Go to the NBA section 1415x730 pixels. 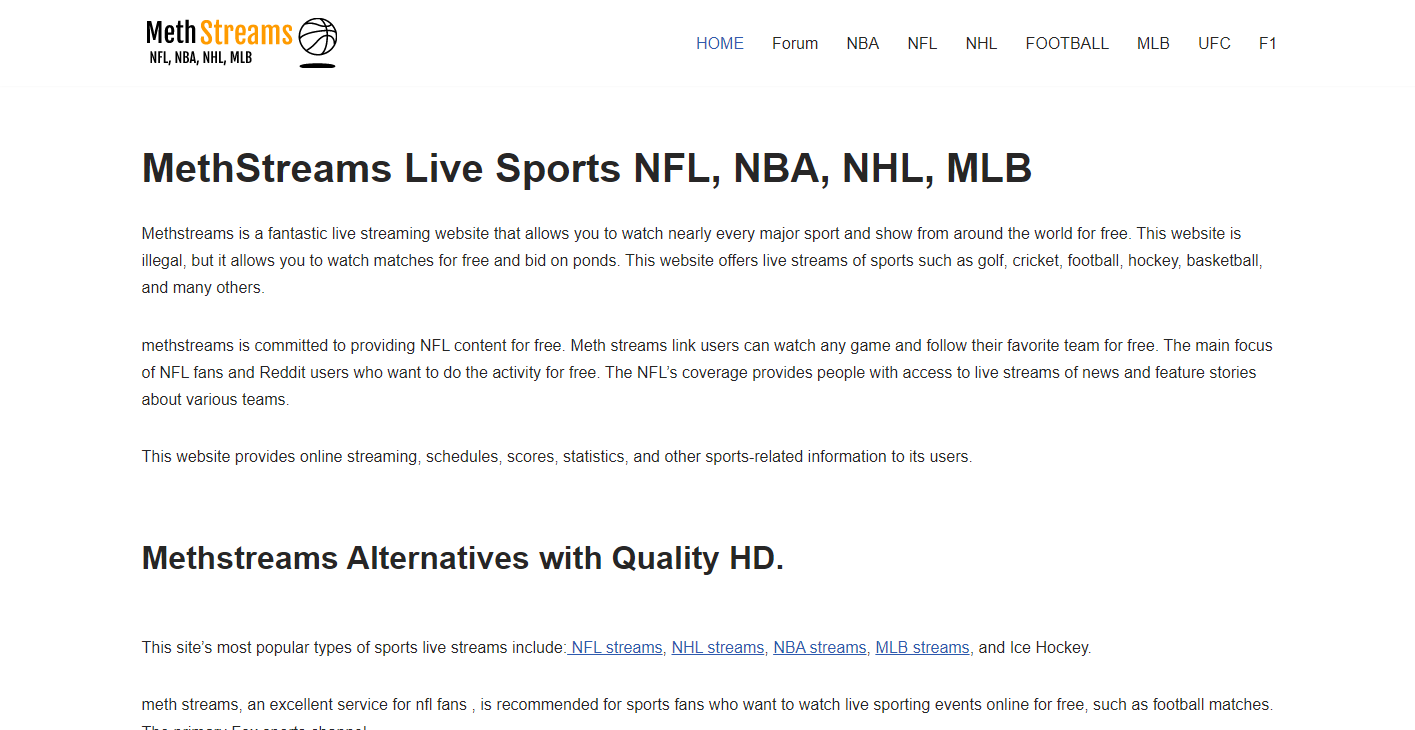(x=863, y=43)
